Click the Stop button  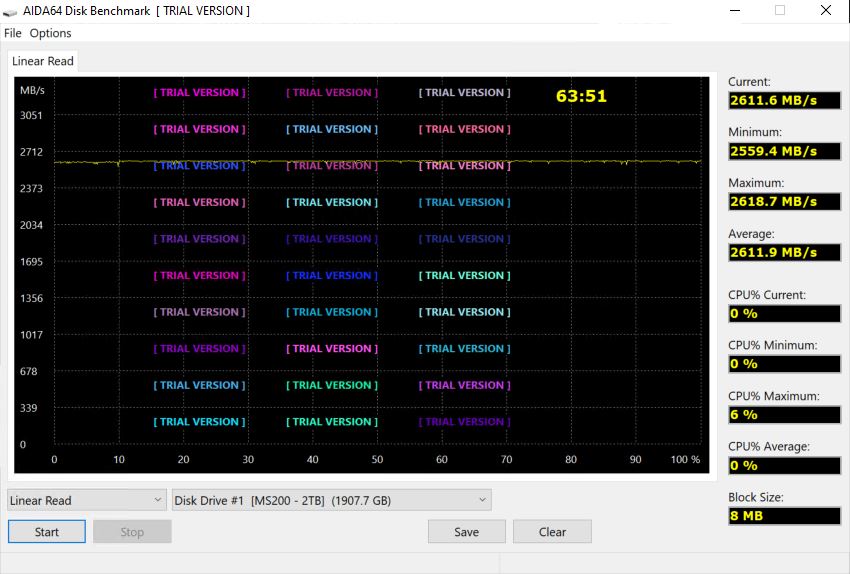(132, 532)
